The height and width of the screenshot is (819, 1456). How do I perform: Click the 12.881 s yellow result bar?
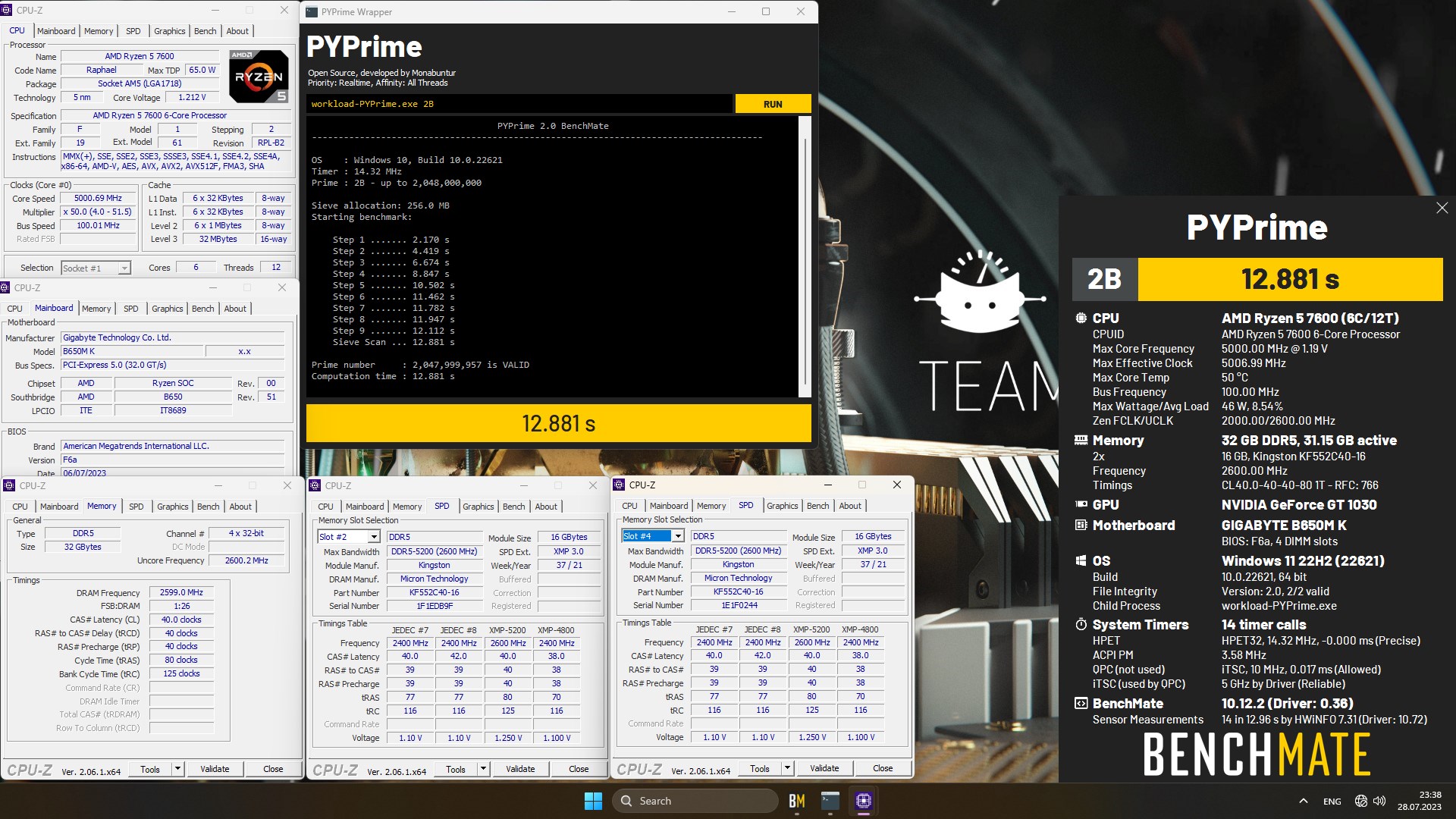pyautogui.click(x=558, y=423)
